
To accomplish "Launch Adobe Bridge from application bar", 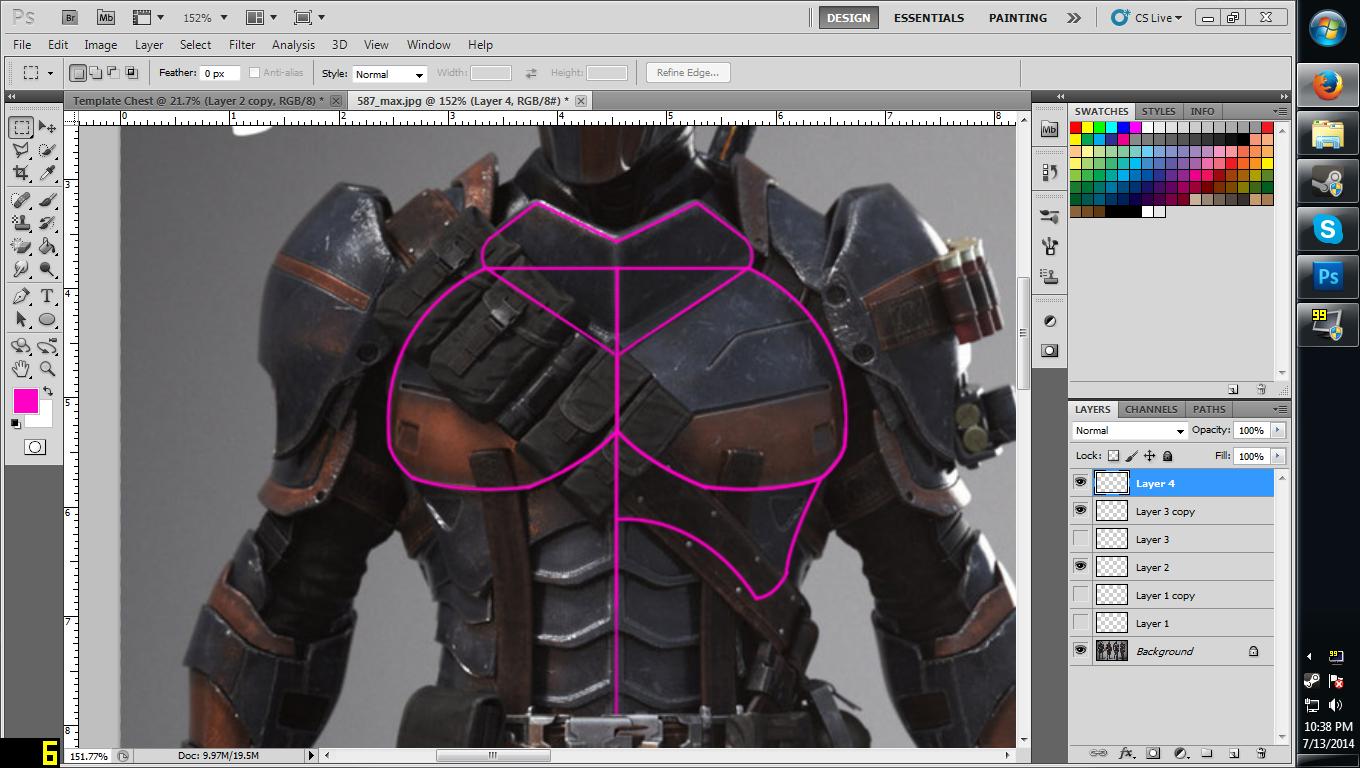I will click(70, 17).
